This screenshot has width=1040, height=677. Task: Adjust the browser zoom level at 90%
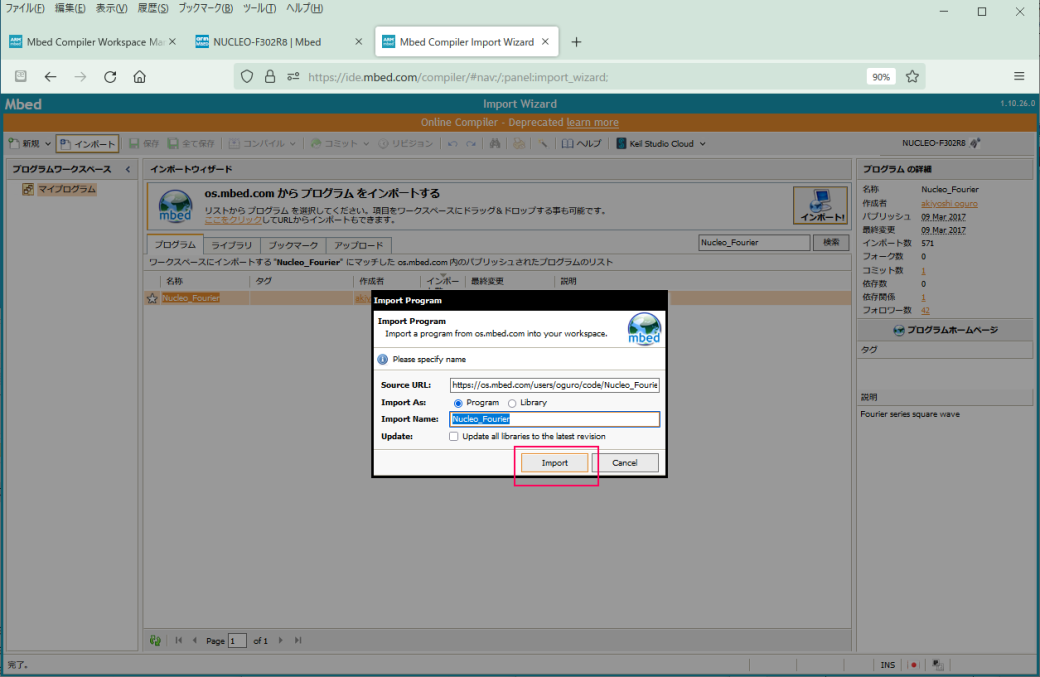point(880,76)
